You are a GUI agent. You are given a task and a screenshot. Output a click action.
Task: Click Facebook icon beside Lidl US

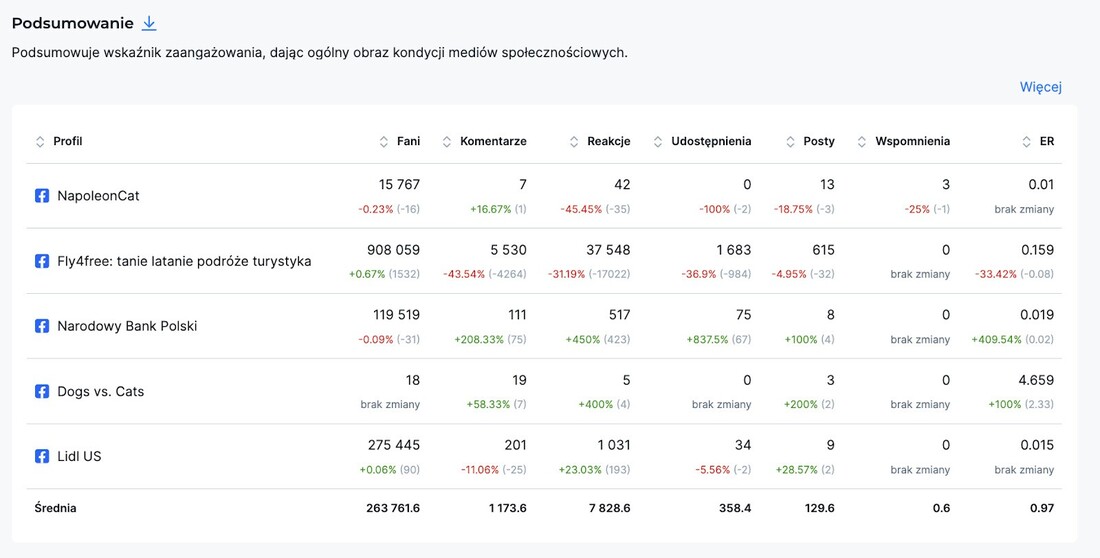pyautogui.click(x=42, y=456)
